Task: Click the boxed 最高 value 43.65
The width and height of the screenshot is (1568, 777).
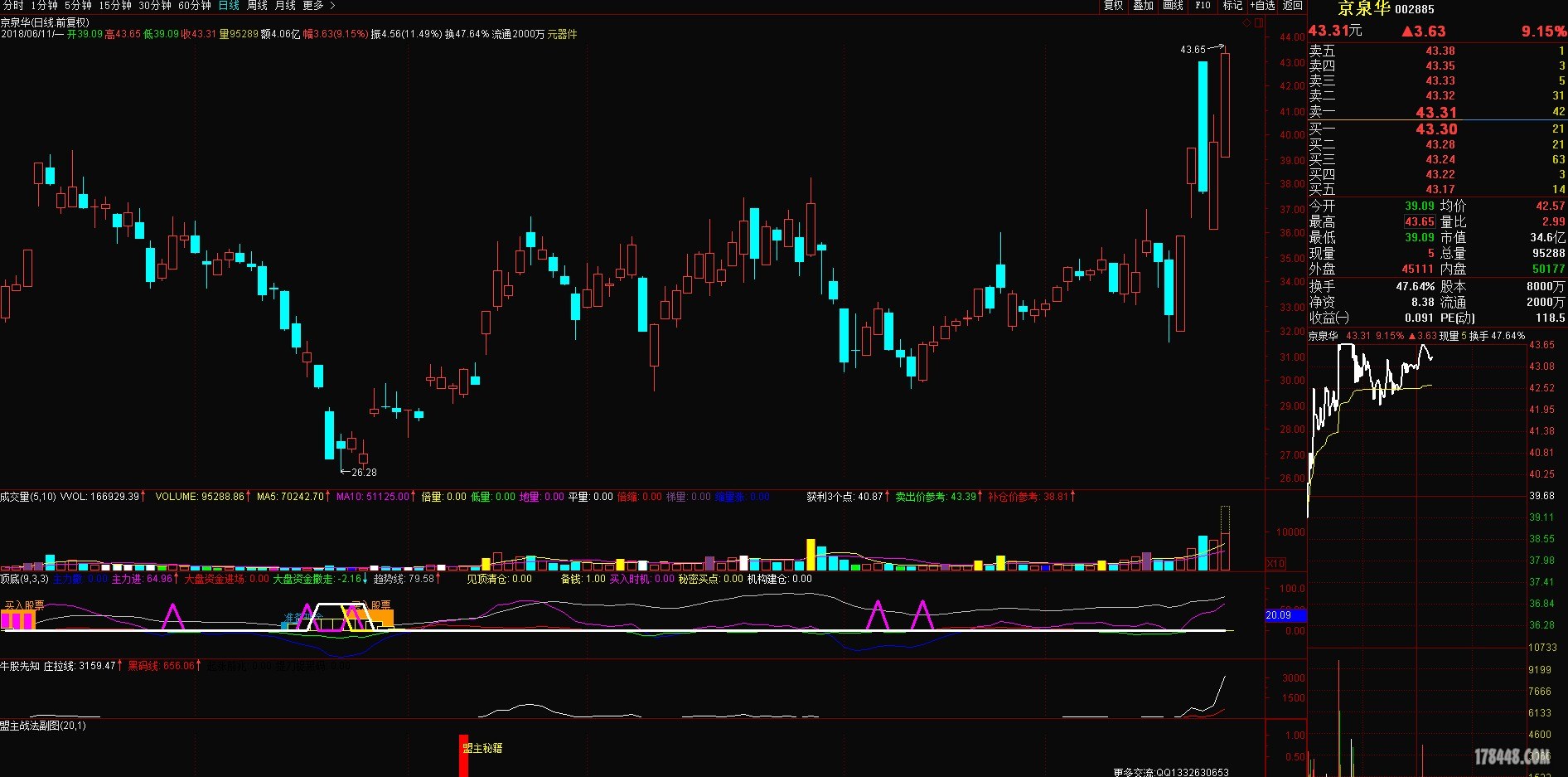Action: 1420,221
